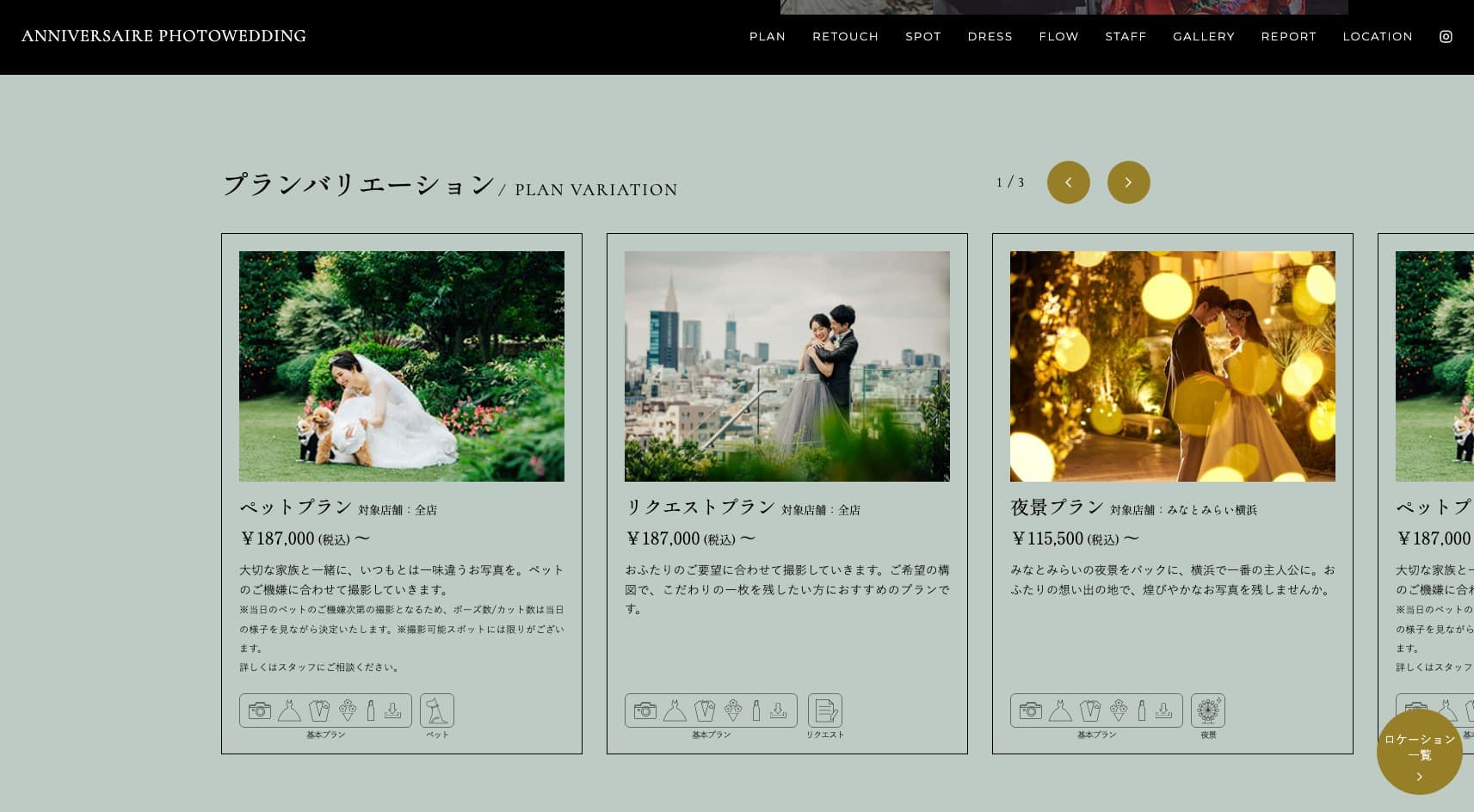Open the PLAN menu item
This screenshot has height=812, width=1474.
click(x=768, y=37)
